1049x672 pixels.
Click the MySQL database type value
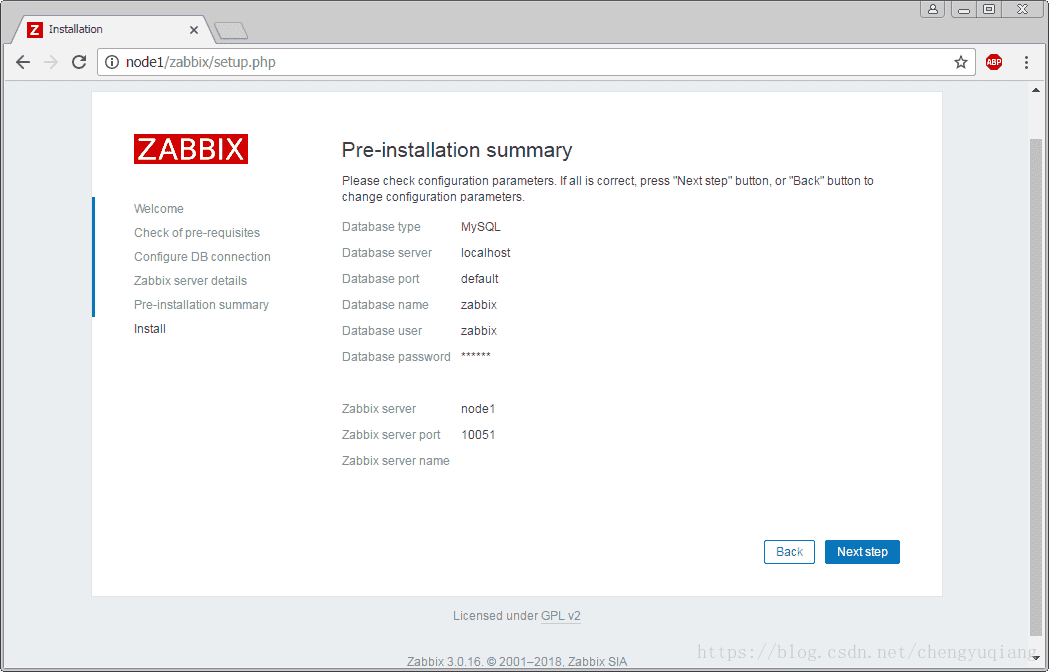(x=480, y=227)
